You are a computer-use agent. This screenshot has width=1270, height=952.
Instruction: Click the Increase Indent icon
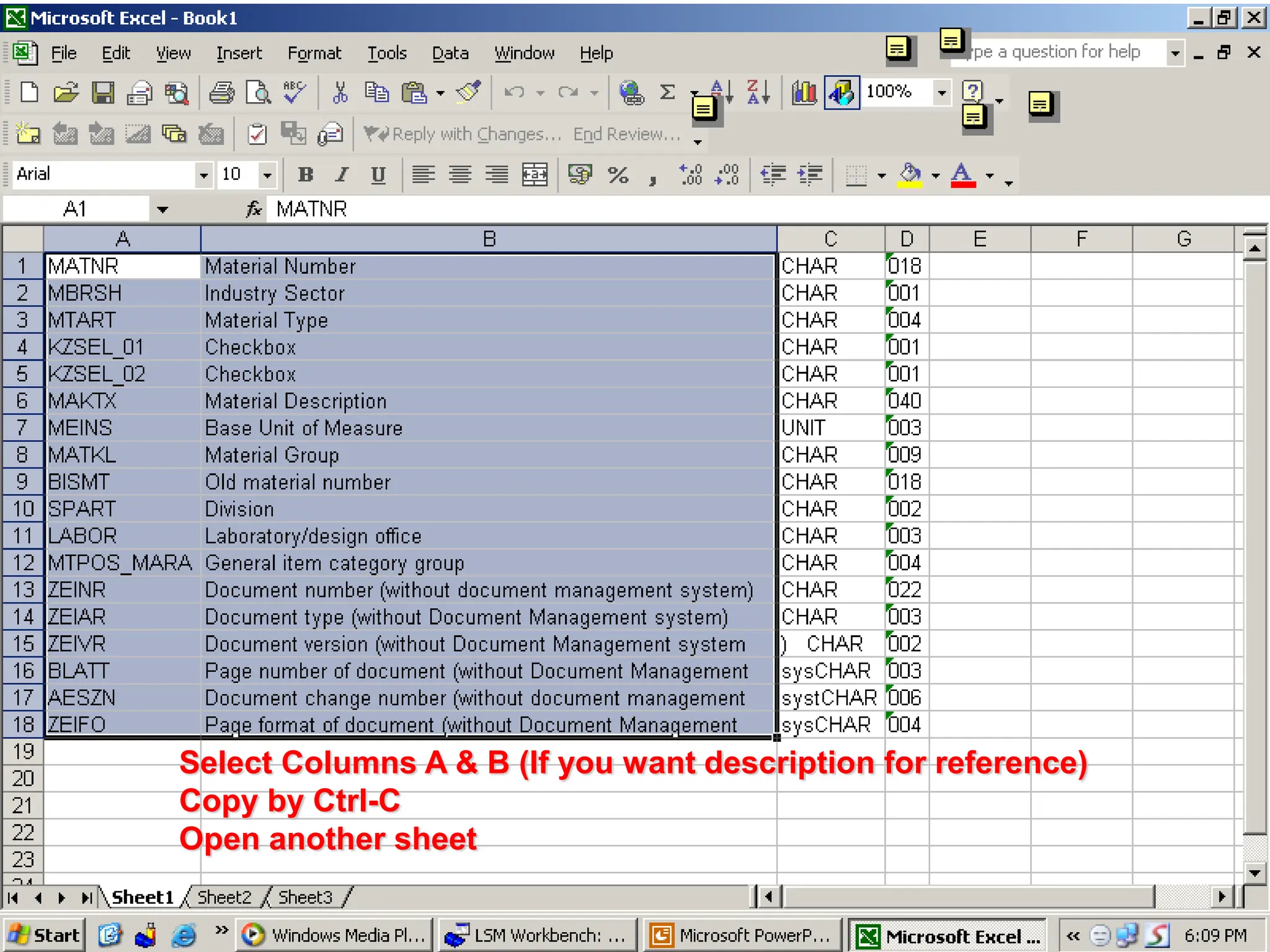[810, 175]
